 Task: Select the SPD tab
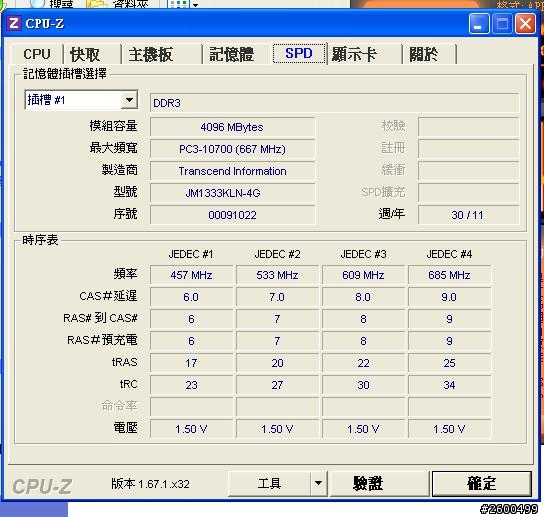pos(299,53)
